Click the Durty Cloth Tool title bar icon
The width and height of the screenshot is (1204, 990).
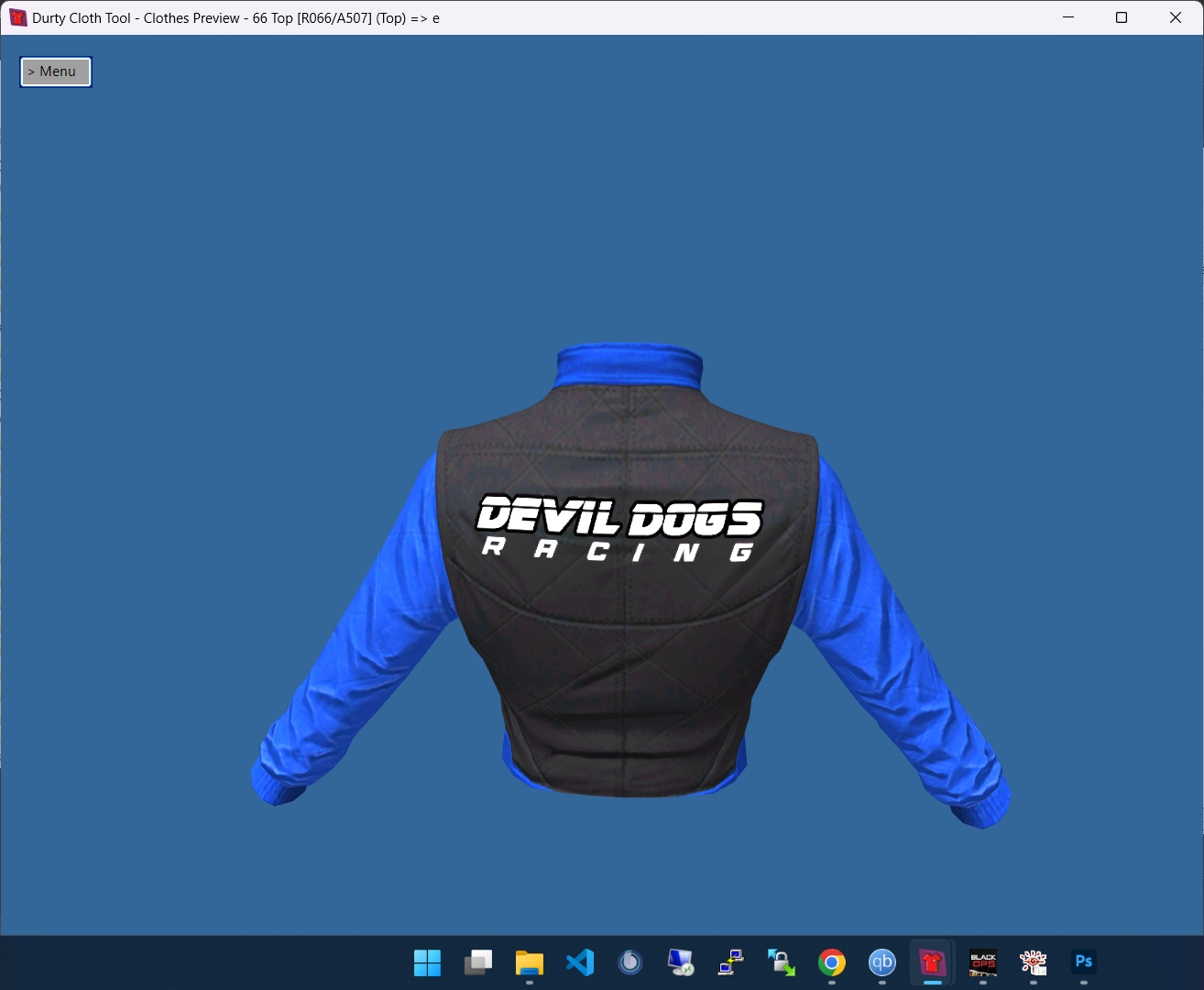pyautogui.click(x=17, y=17)
